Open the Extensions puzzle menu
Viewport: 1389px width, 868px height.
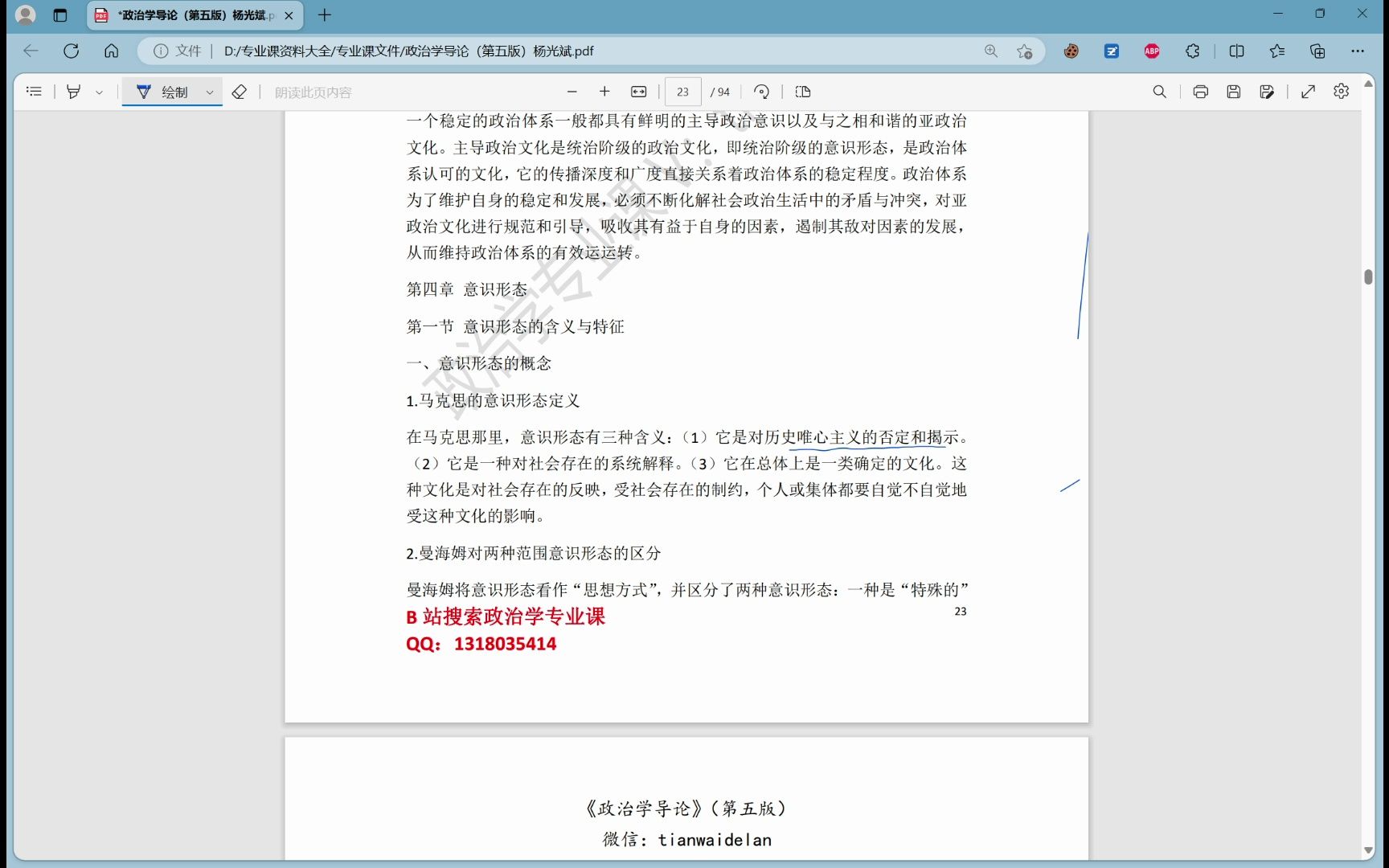click(1192, 51)
